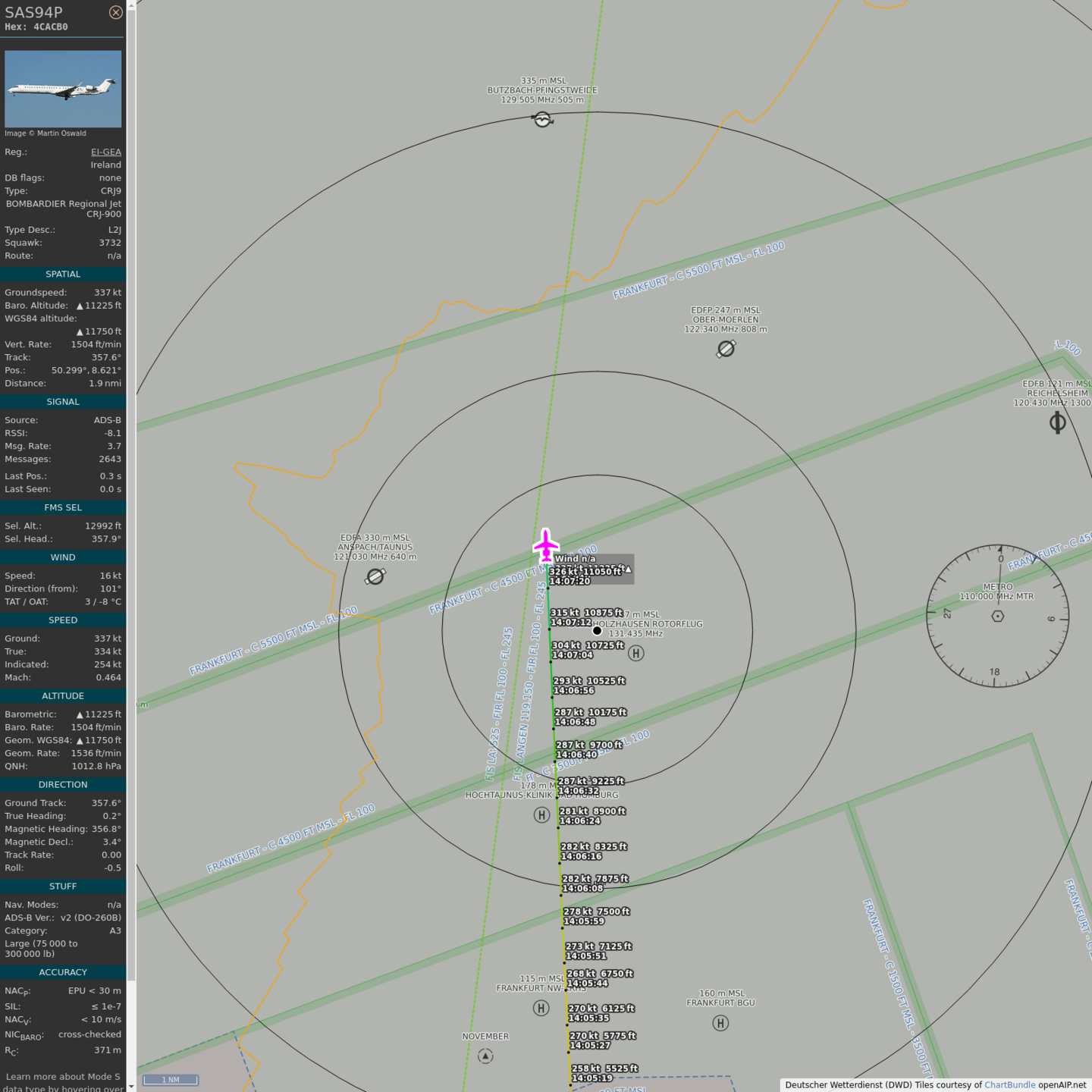
Task: Select the magenta aircraft icon on the map
Action: [546, 546]
